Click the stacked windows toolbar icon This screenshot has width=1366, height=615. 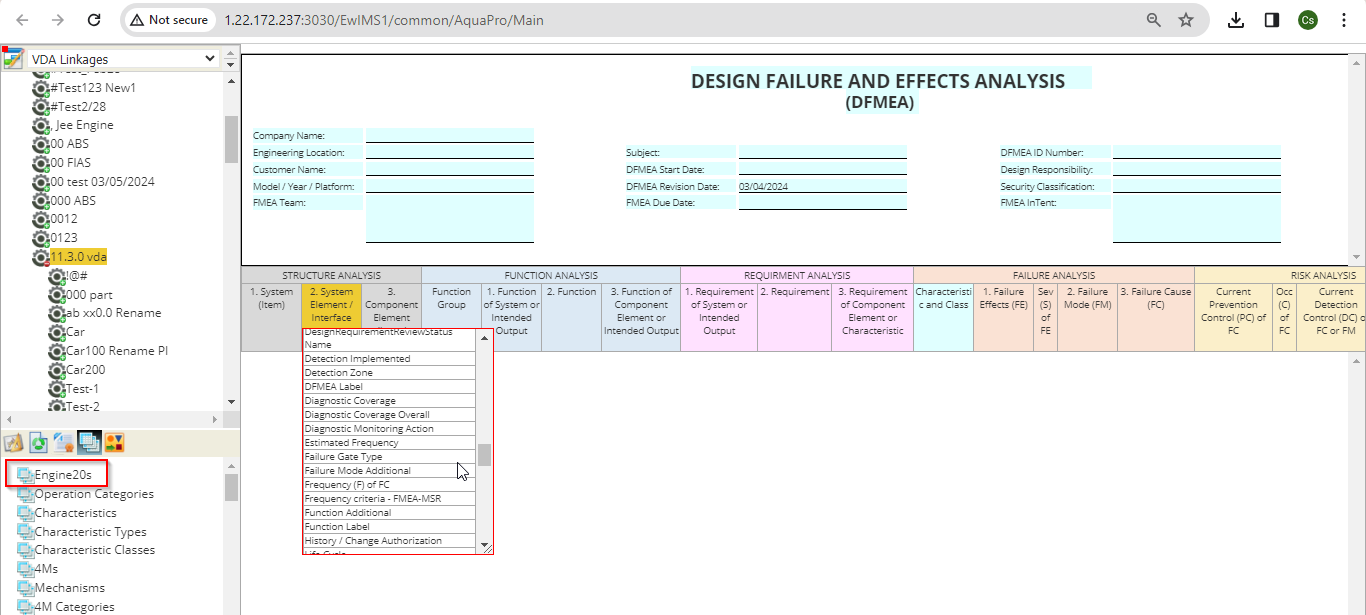88,442
